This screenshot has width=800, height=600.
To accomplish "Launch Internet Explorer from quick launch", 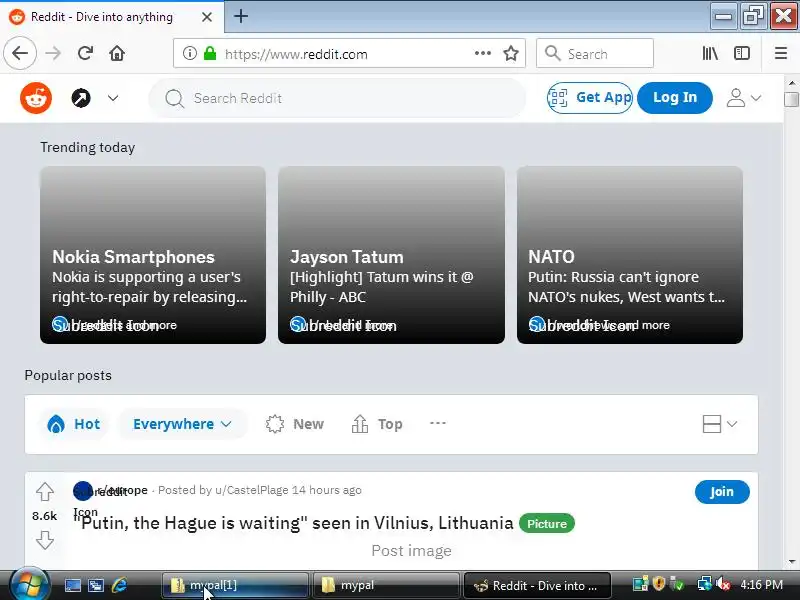I will pos(119,585).
